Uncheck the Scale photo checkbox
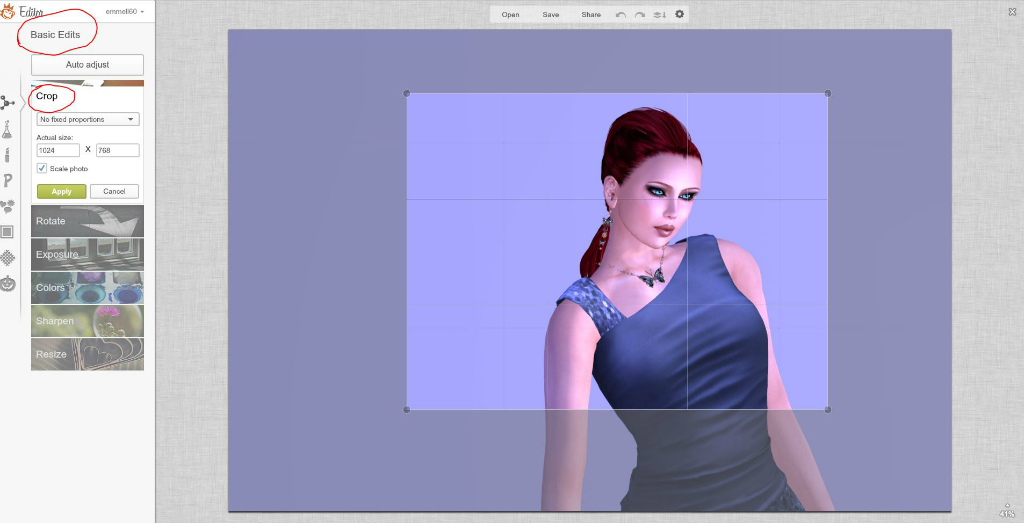Viewport: 1024px width, 523px height. [42, 168]
